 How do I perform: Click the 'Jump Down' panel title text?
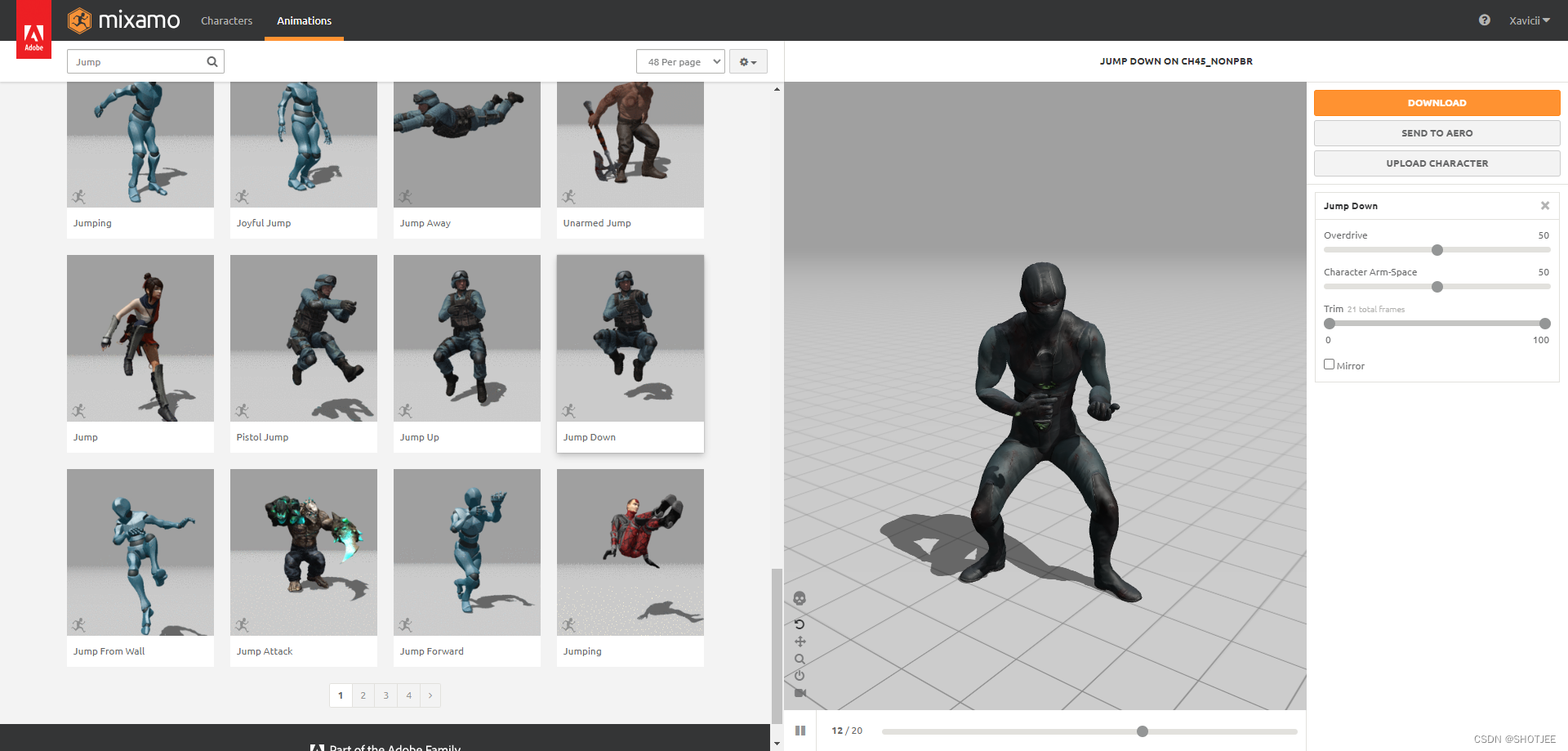[1351, 206]
